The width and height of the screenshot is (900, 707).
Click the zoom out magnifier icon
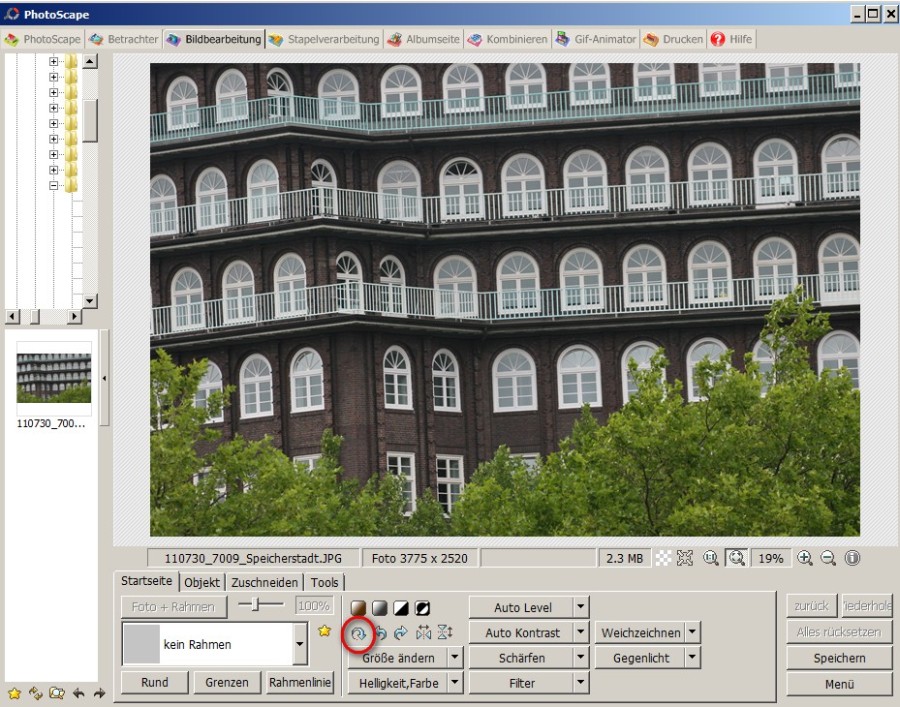[x=828, y=558]
